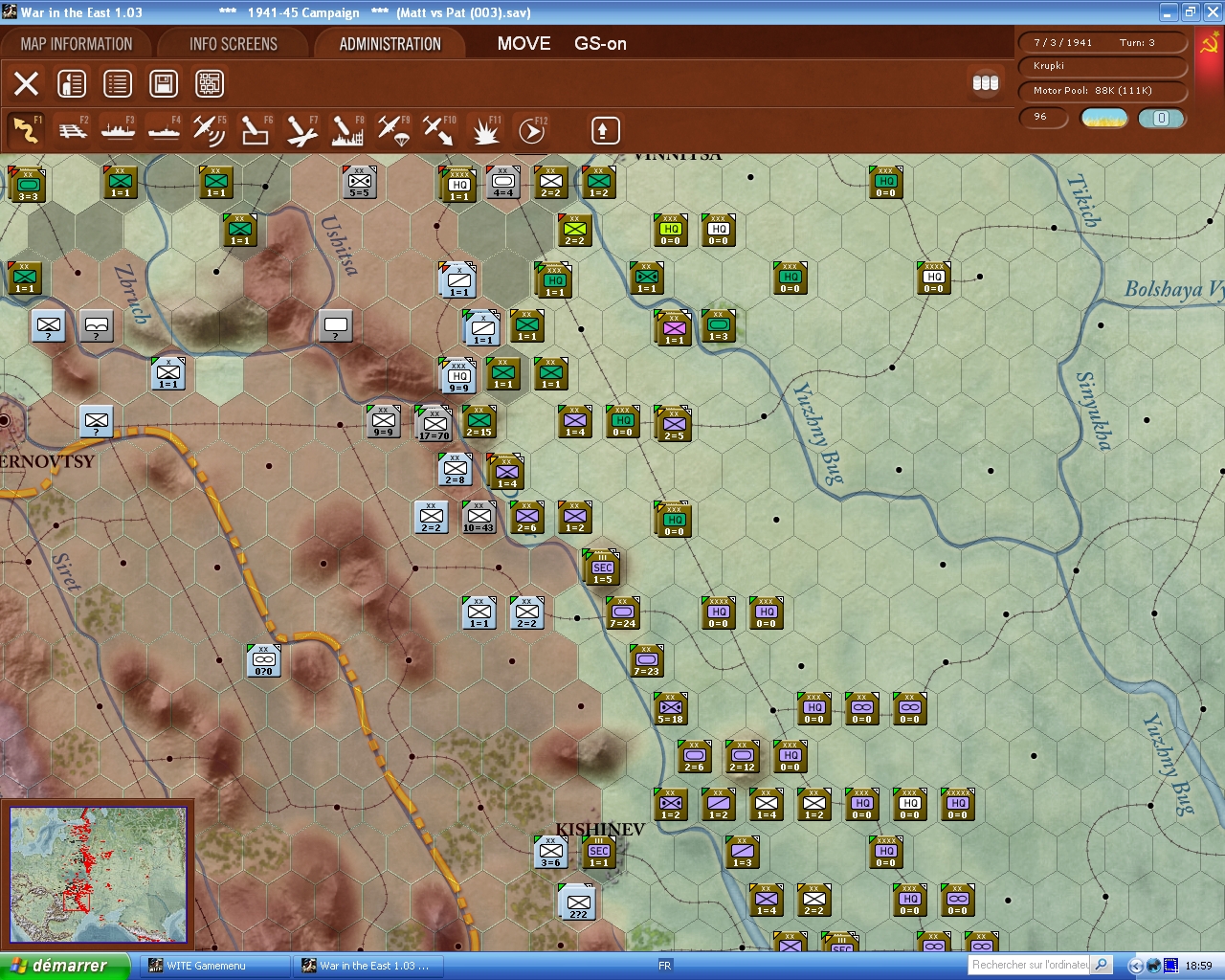The width and height of the screenshot is (1225, 980).
Task: Select the 5=5 Axis unit counter
Action: [359, 182]
